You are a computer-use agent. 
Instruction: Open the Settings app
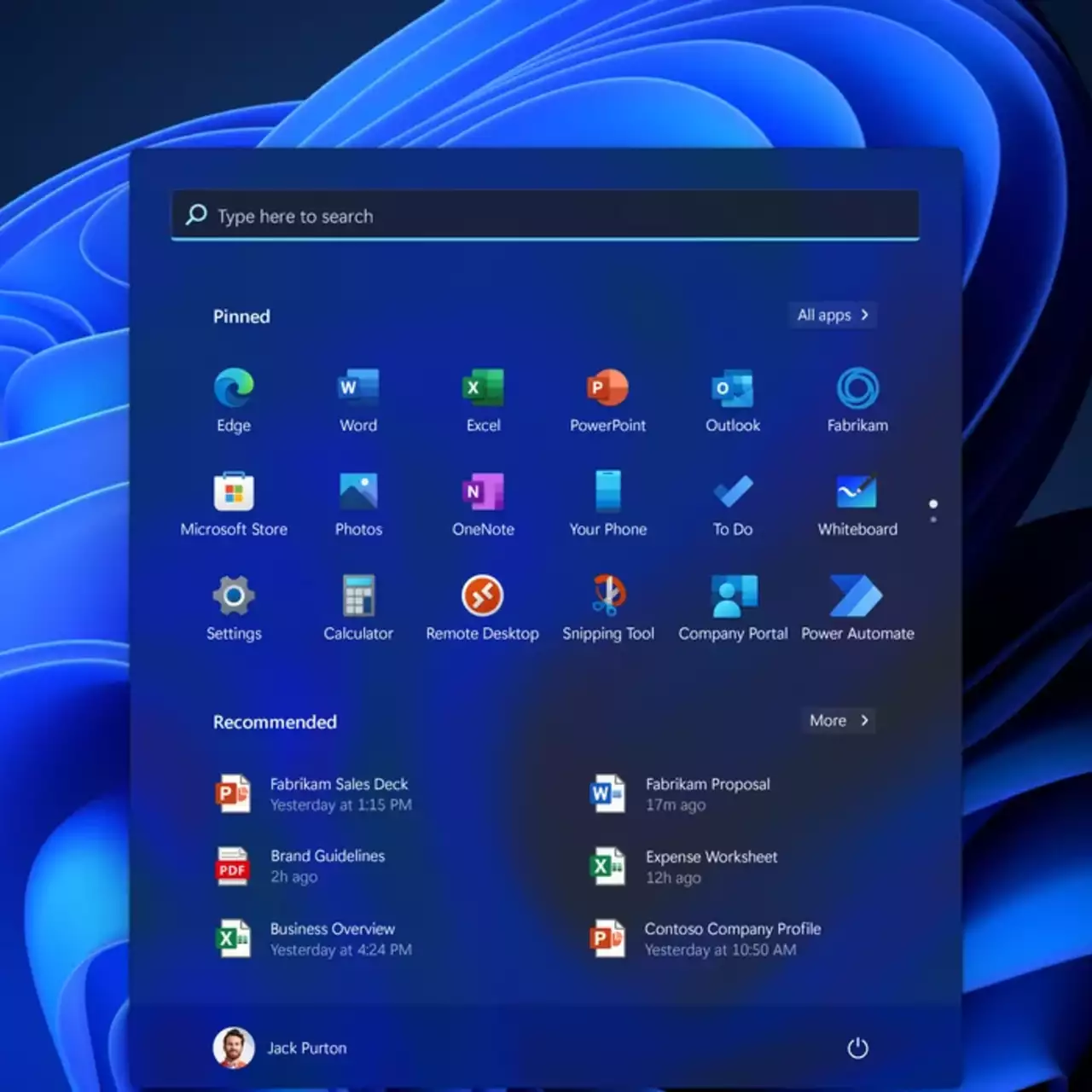(234, 608)
